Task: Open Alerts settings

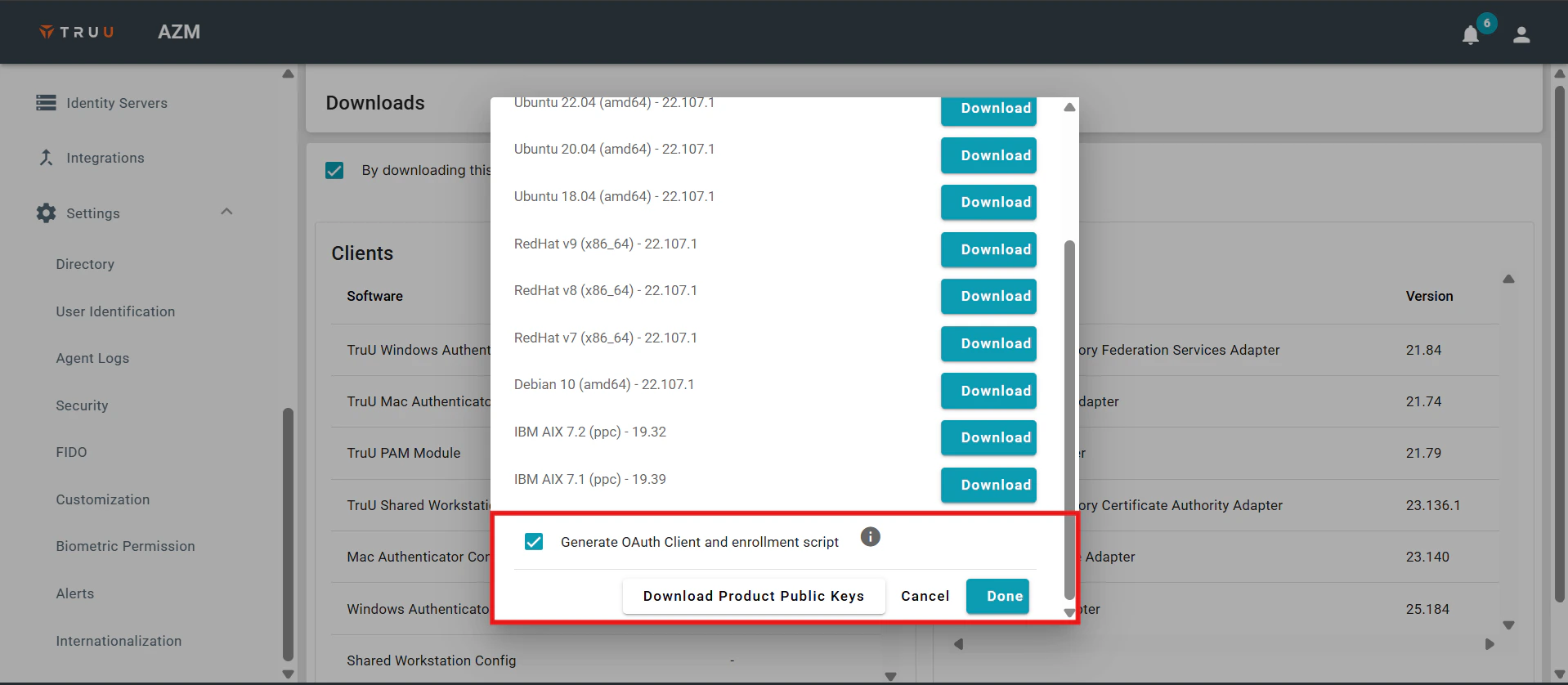Action: point(75,593)
